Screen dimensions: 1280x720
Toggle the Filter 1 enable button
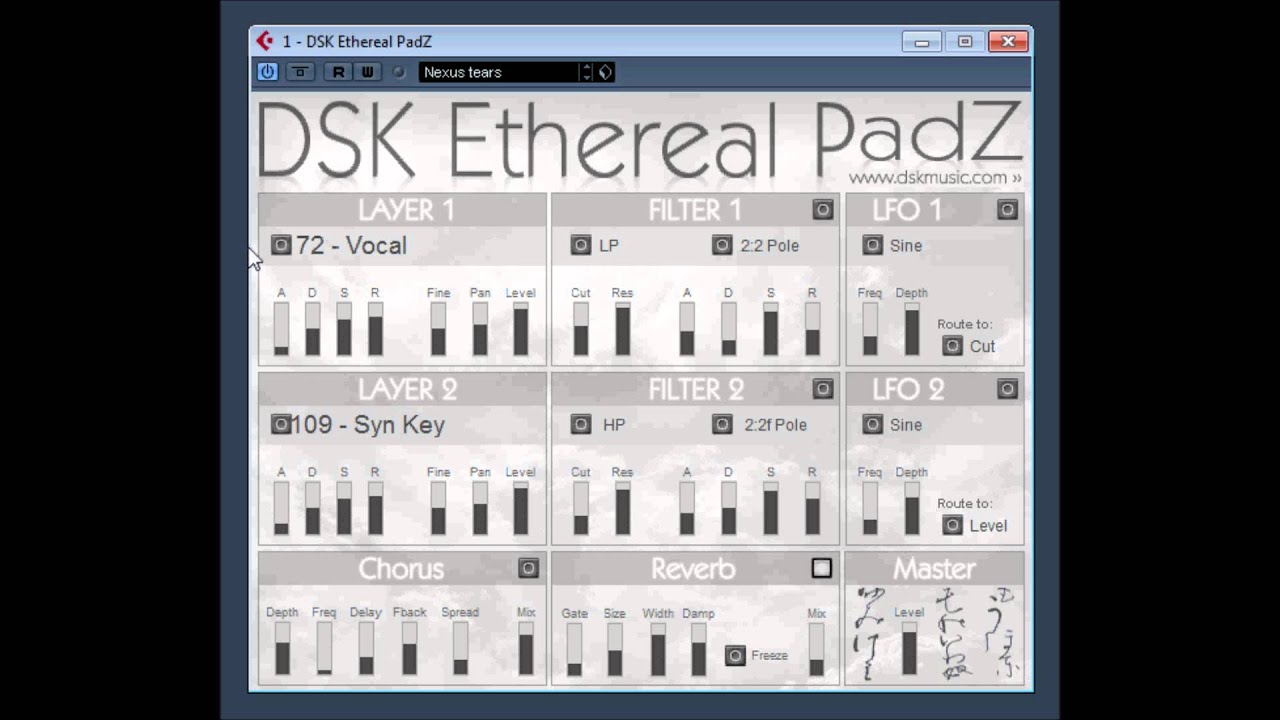point(823,209)
